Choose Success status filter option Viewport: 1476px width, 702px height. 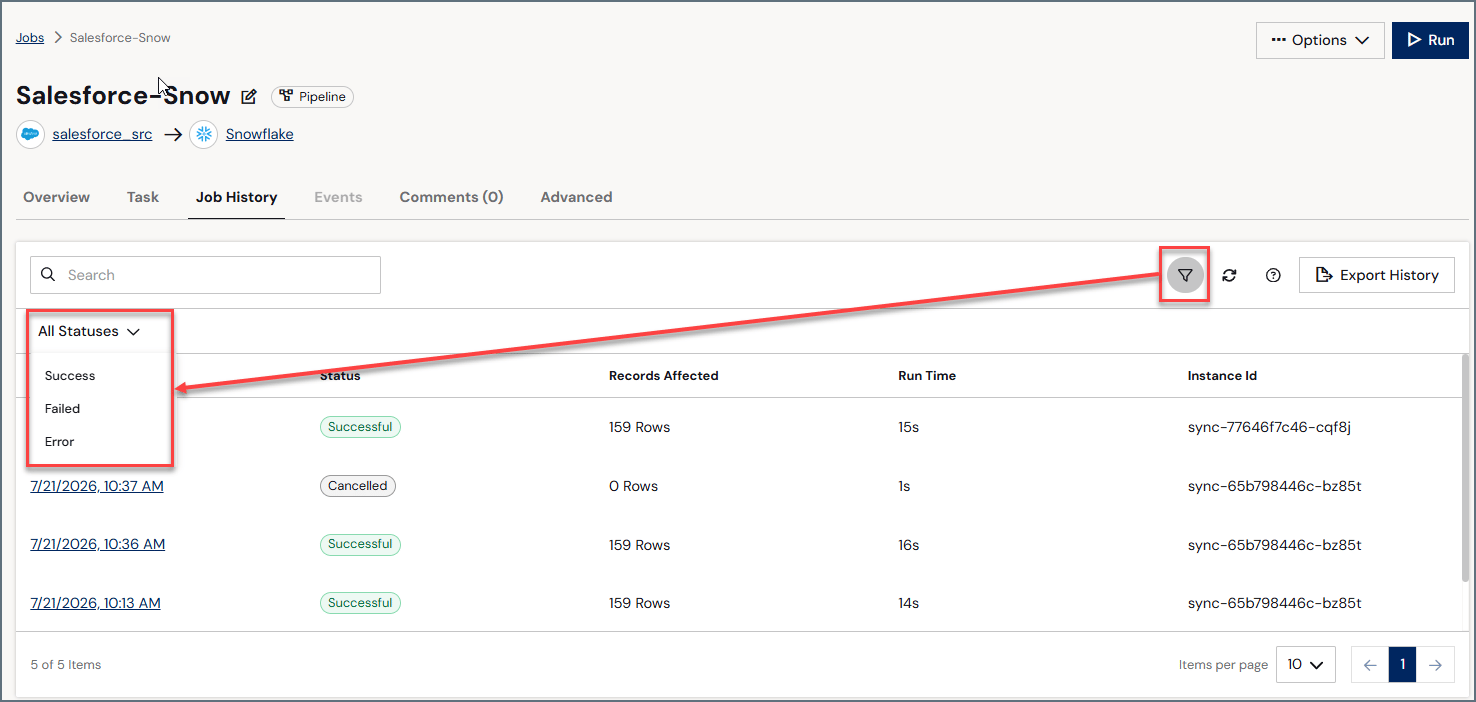click(x=70, y=376)
